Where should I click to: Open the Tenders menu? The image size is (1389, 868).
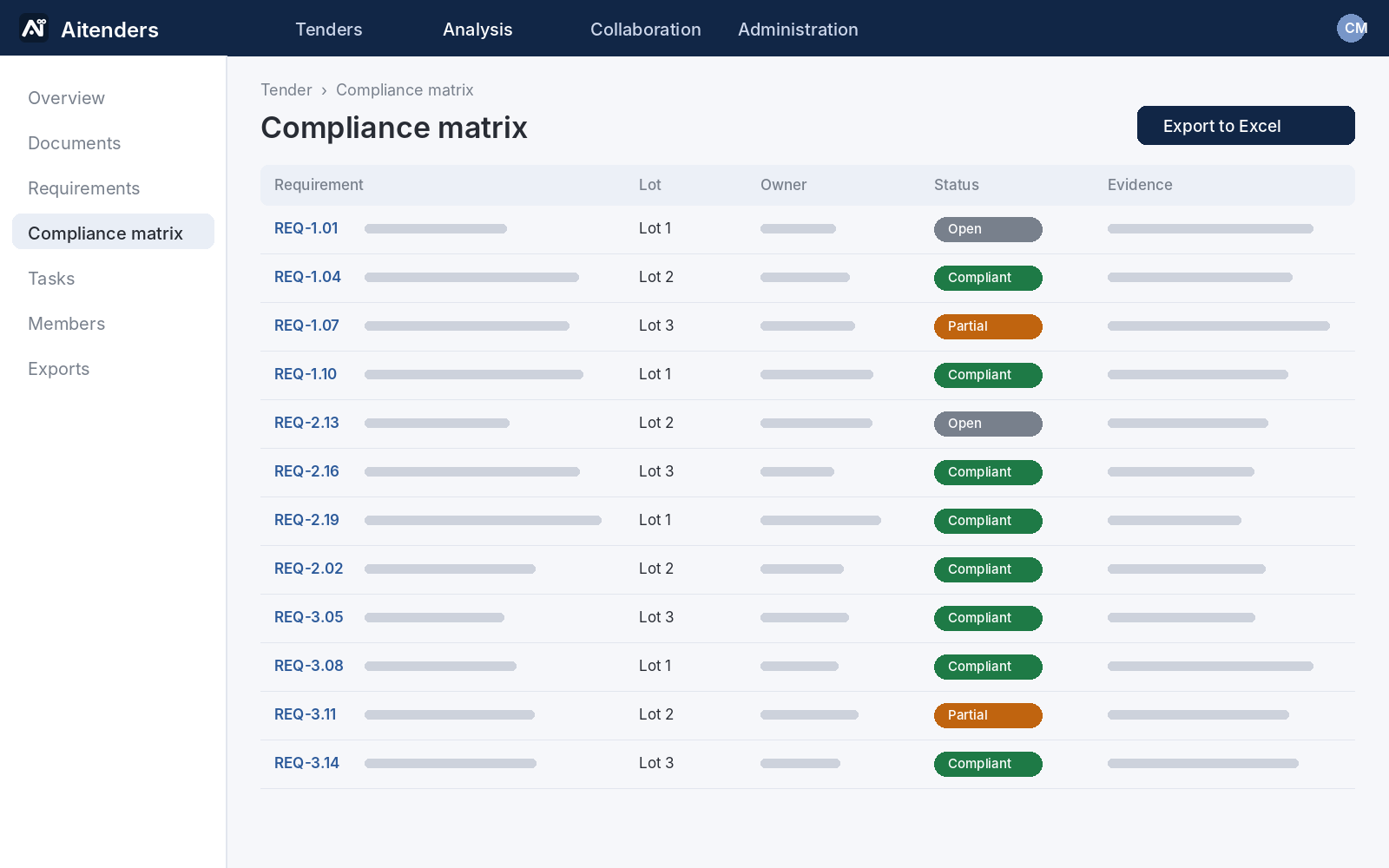pos(329,30)
